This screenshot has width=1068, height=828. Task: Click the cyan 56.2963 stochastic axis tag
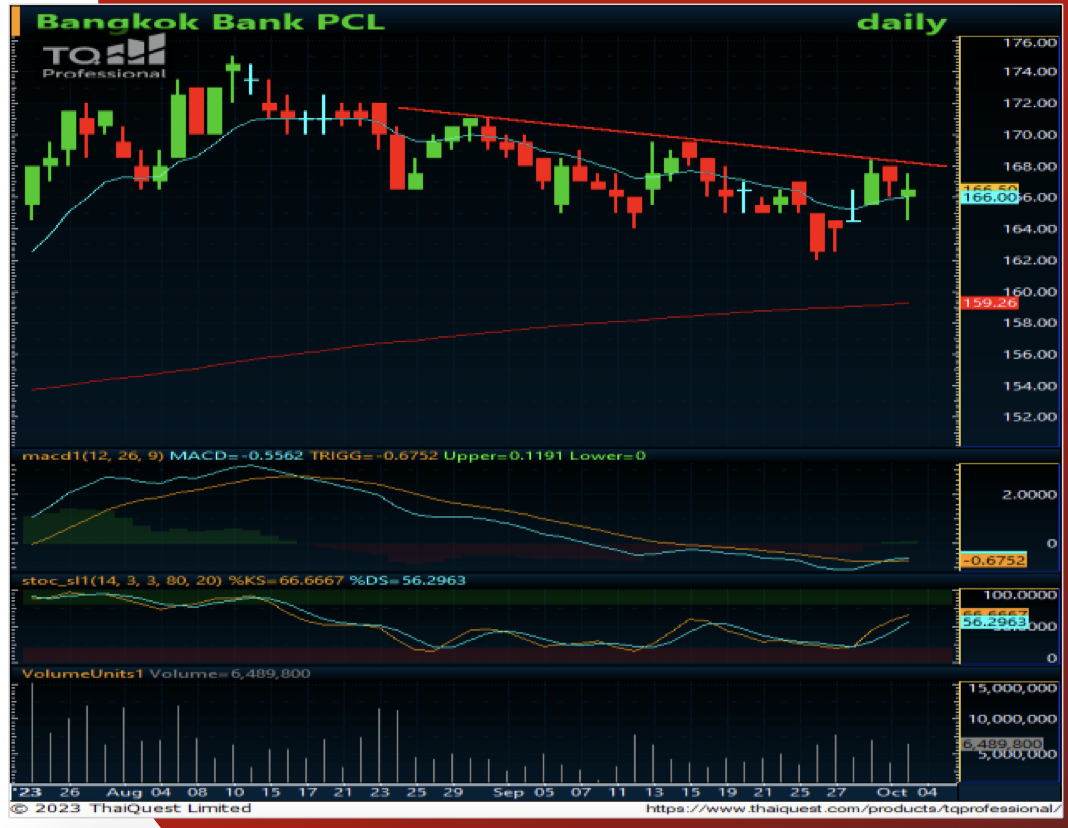994,622
